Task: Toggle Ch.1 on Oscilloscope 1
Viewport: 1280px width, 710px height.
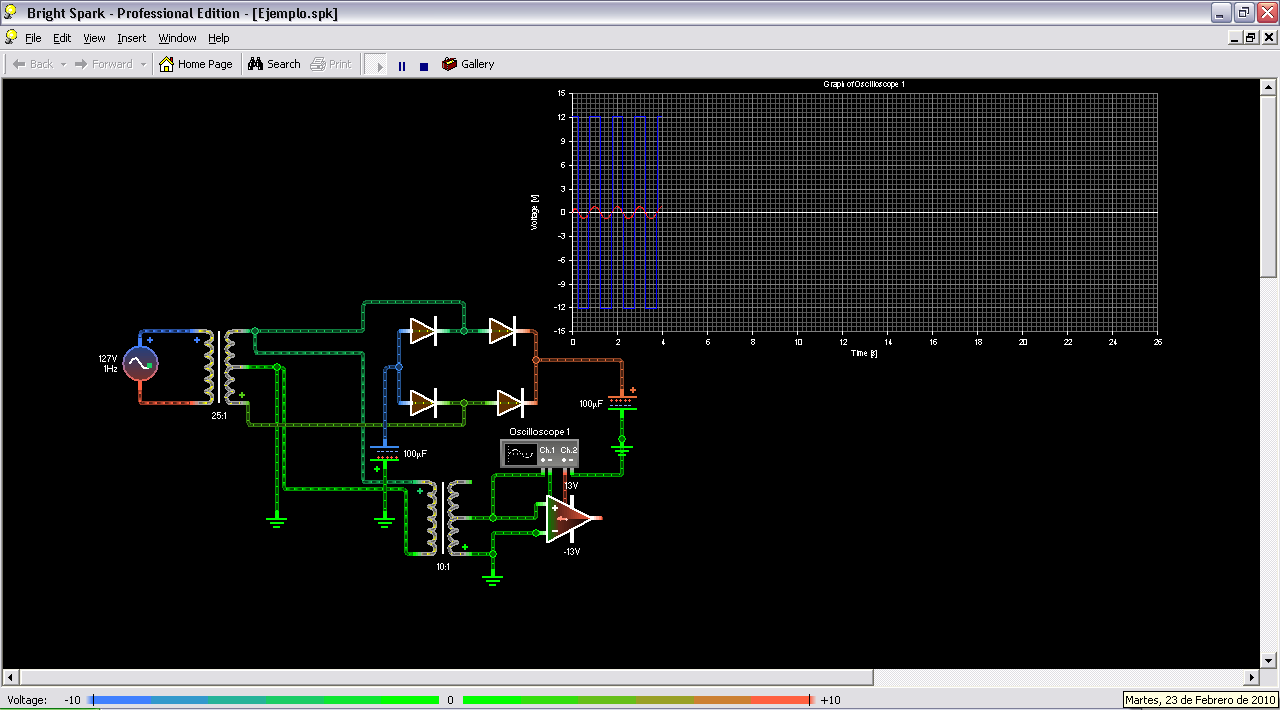Action: tap(547, 450)
